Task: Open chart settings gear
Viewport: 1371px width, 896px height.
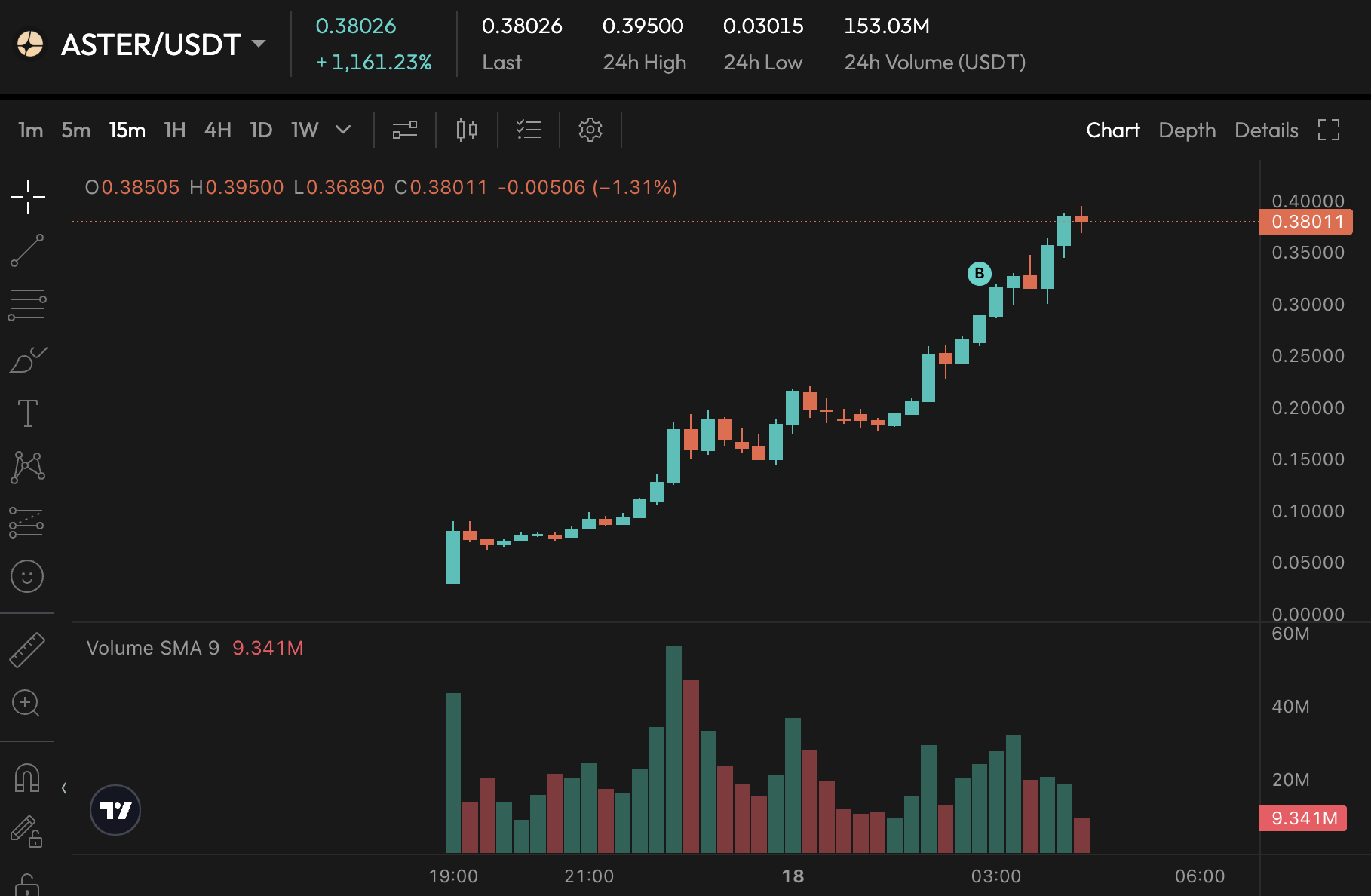Action: point(590,130)
